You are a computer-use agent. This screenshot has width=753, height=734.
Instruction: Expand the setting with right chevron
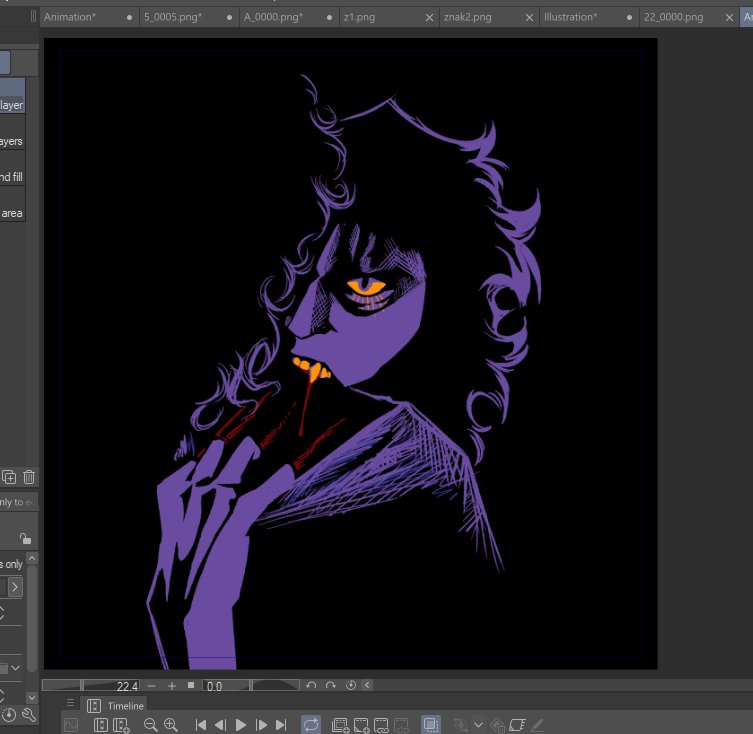click(15, 587)
